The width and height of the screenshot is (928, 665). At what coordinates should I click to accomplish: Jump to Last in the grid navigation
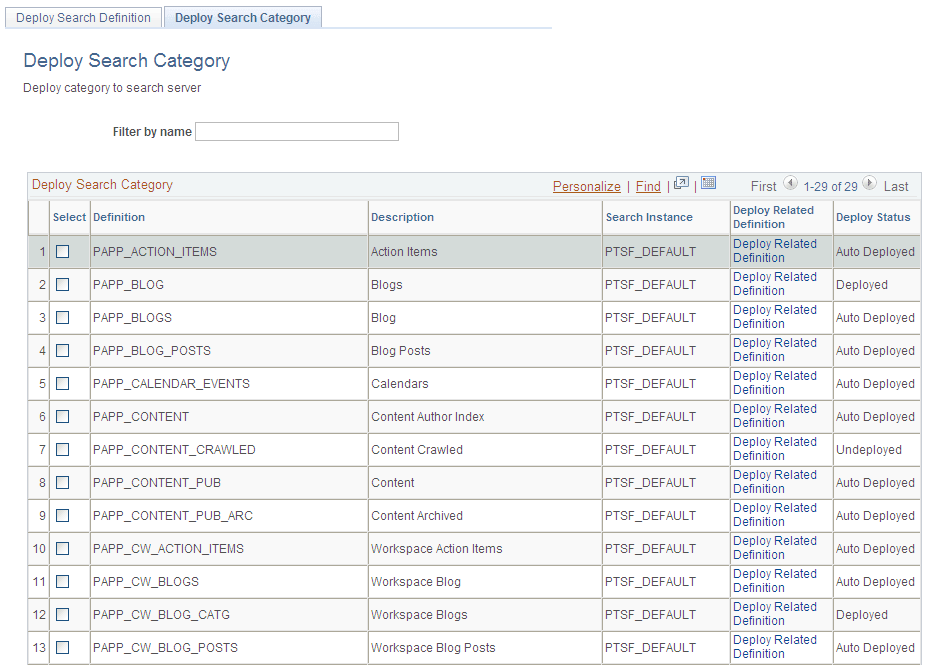pyautogui.click(x=895, y=185)
